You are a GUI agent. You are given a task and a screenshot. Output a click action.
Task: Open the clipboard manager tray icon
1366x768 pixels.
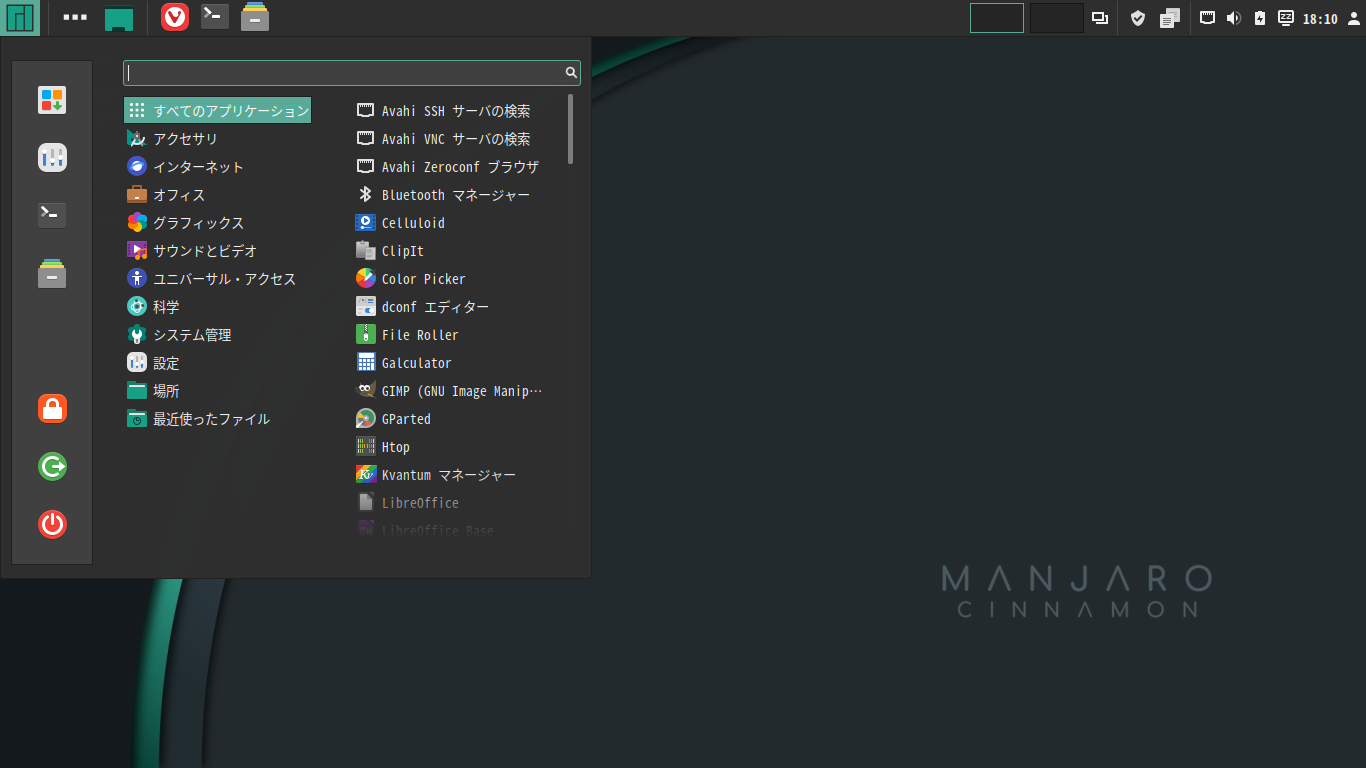pos(1170,18)
